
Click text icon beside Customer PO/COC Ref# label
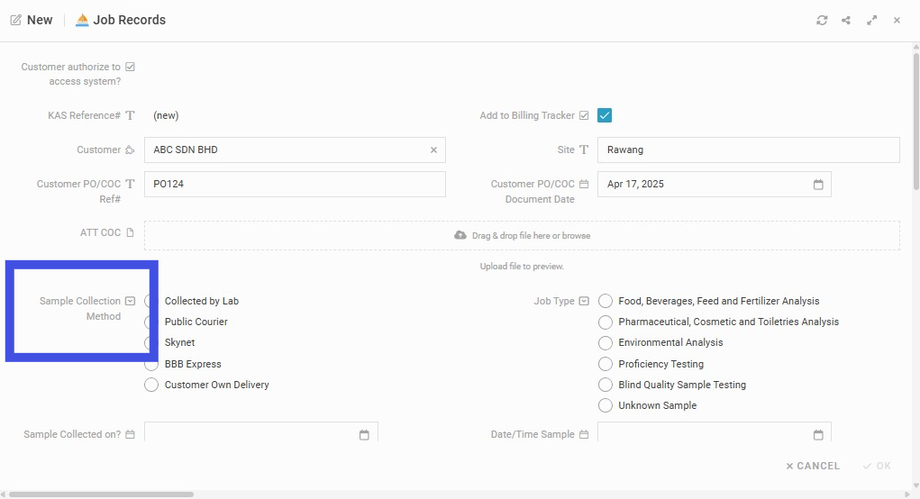coord(130,184)
